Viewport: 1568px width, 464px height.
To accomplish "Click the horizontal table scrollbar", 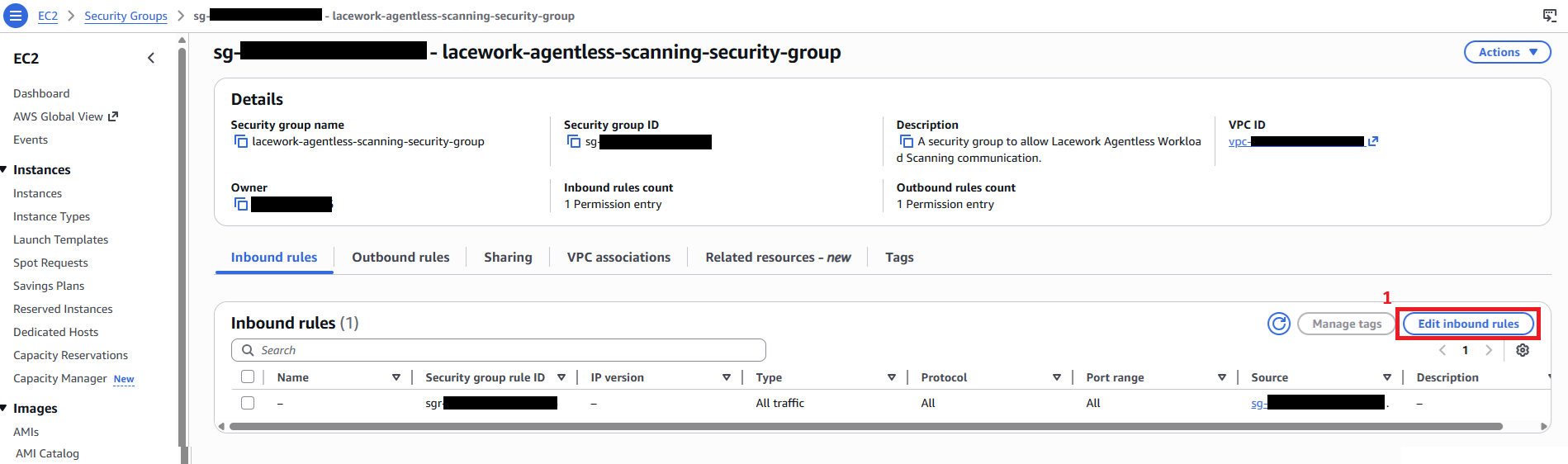I will pos(865,427).
